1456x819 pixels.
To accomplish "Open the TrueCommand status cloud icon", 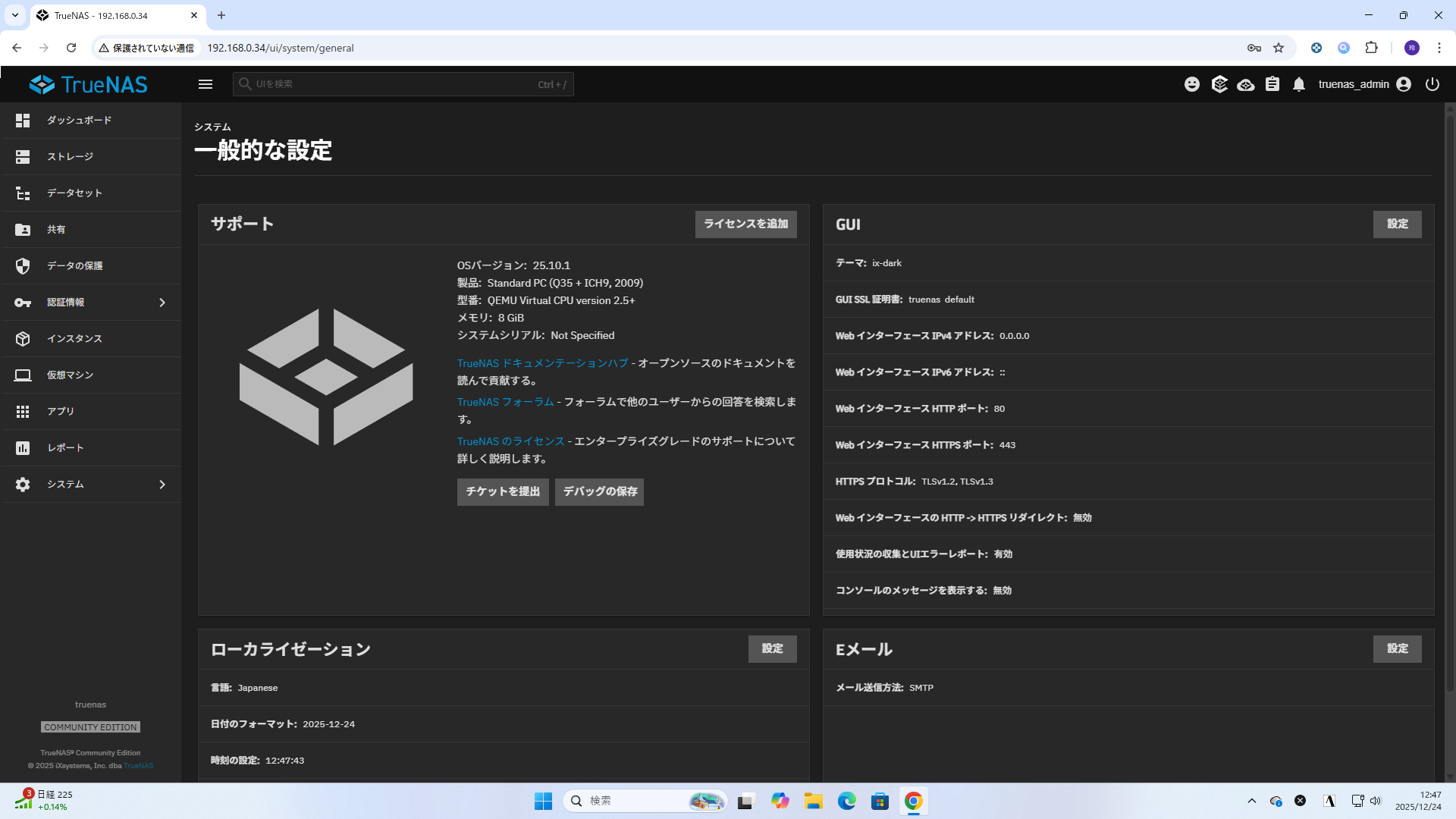I will (1245, 84).
